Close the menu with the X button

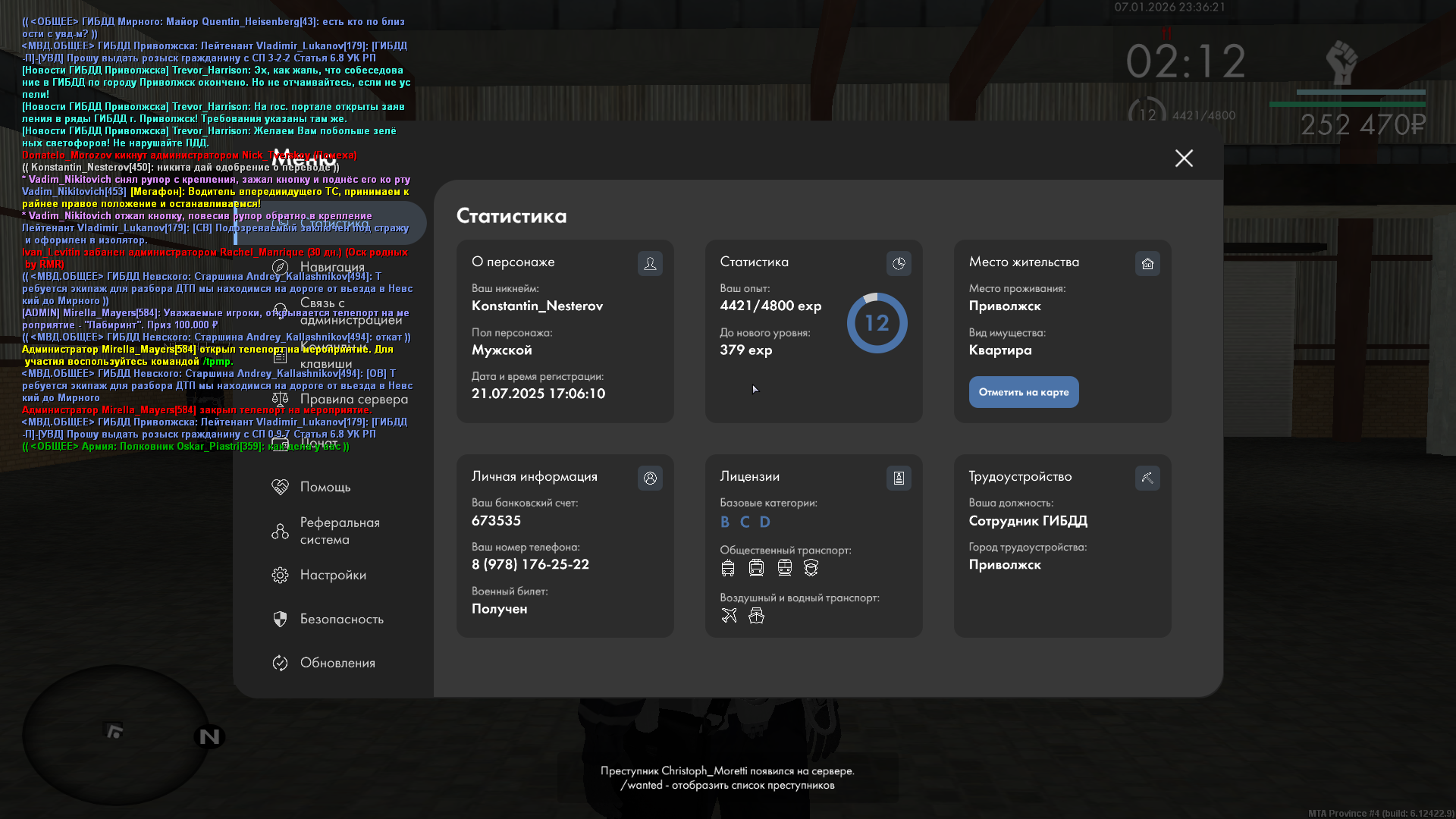[x=1184, y=158]
